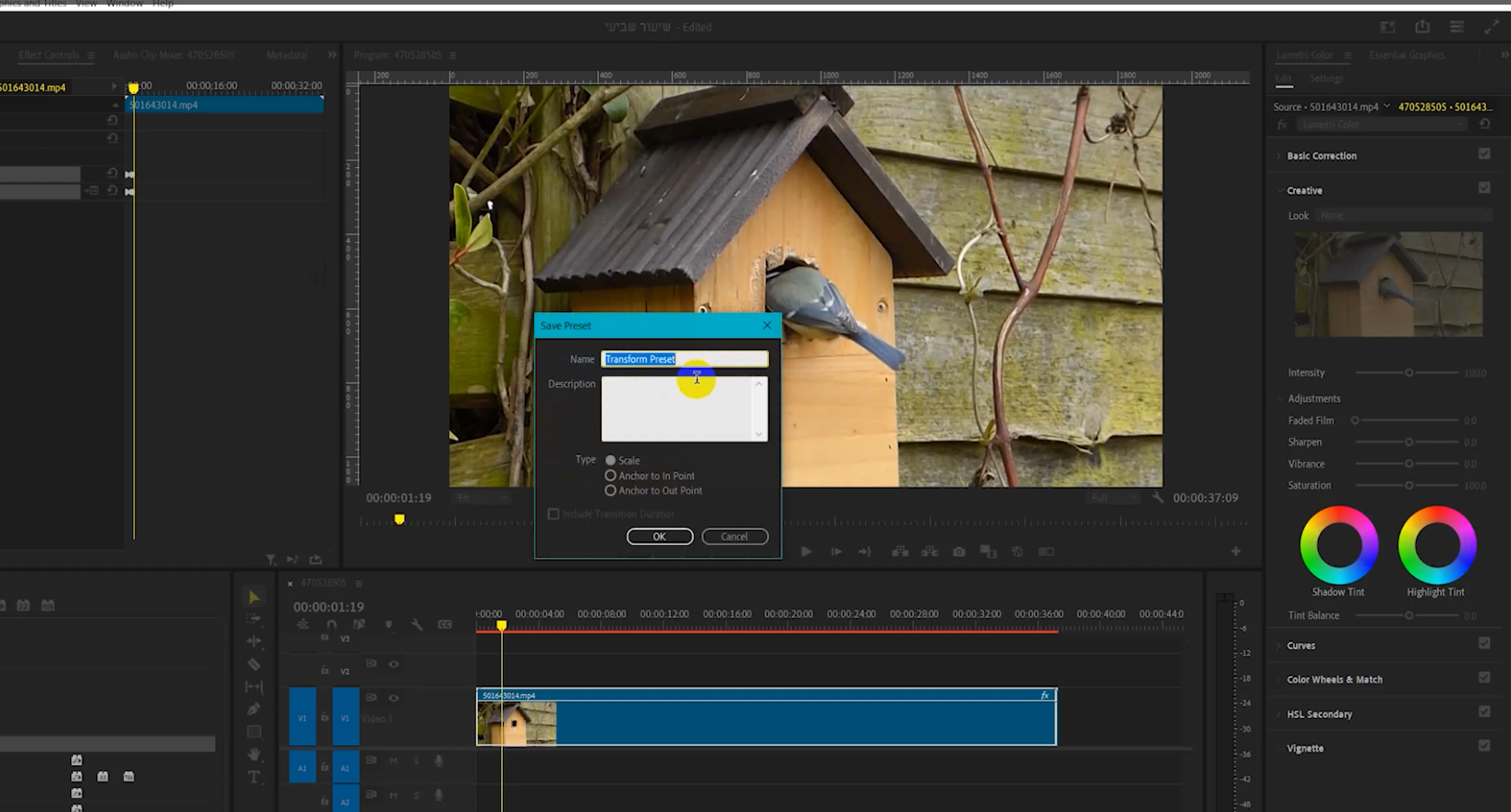Toggle the timeline Snap magnet icon
Viewport: 1511px width, 812px height.
coord(331,625)
